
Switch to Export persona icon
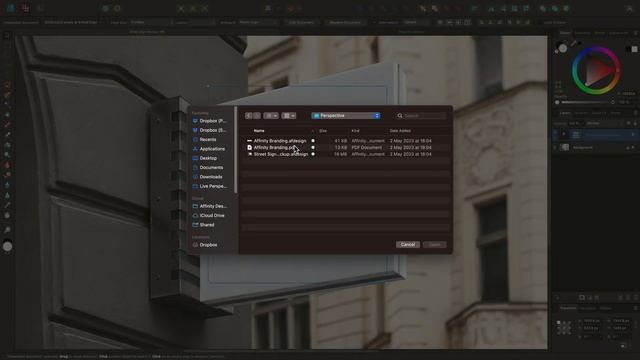[40, 8]
